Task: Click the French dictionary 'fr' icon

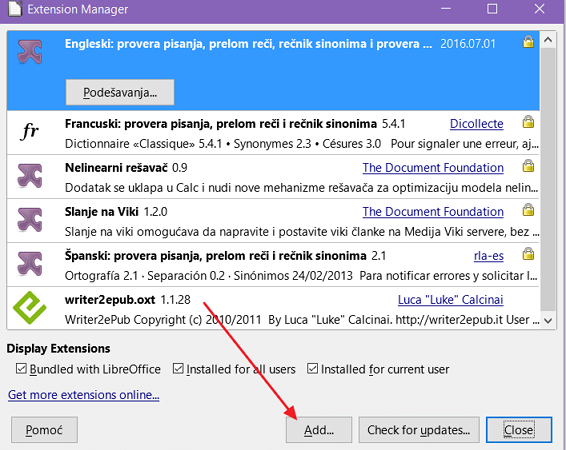Action: point(30,131)
